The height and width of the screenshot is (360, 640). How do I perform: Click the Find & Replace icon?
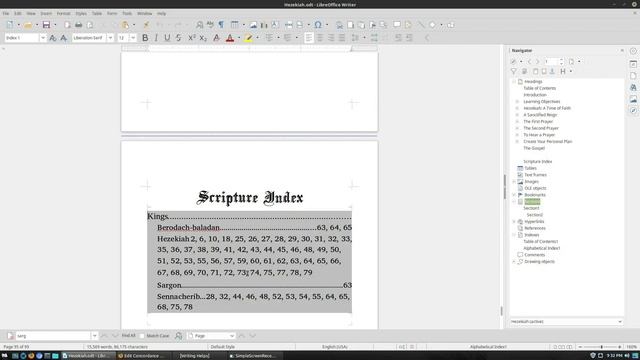coord(200,25)
